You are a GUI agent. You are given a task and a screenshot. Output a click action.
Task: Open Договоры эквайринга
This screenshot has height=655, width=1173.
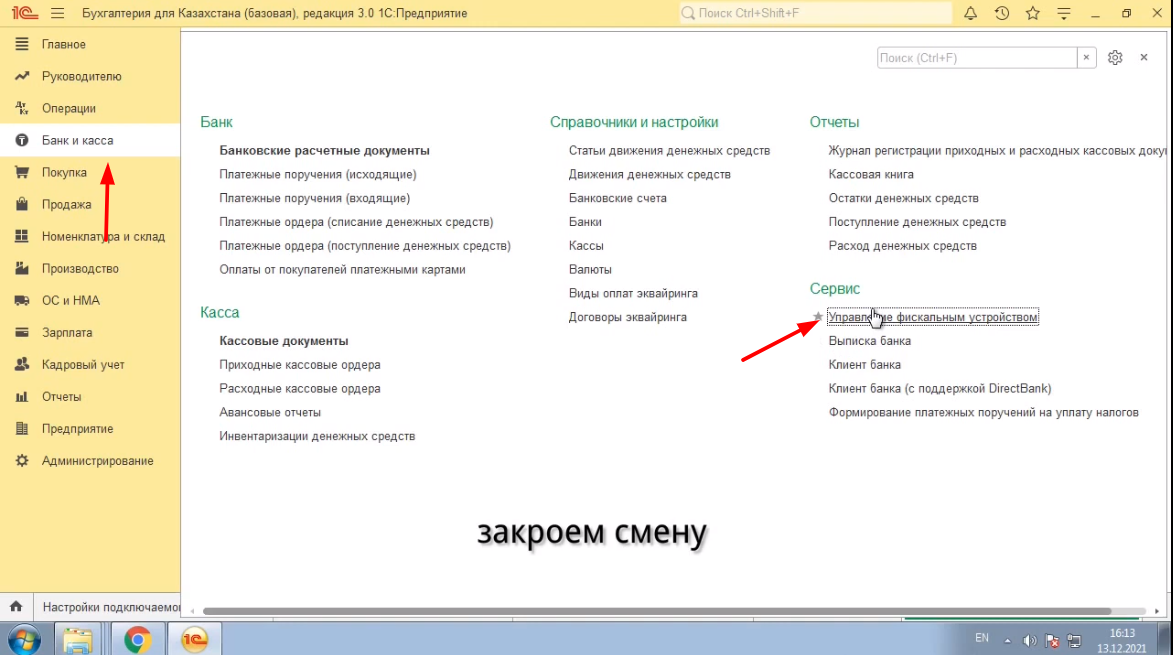pyautogui.click(x=628, y=318)
